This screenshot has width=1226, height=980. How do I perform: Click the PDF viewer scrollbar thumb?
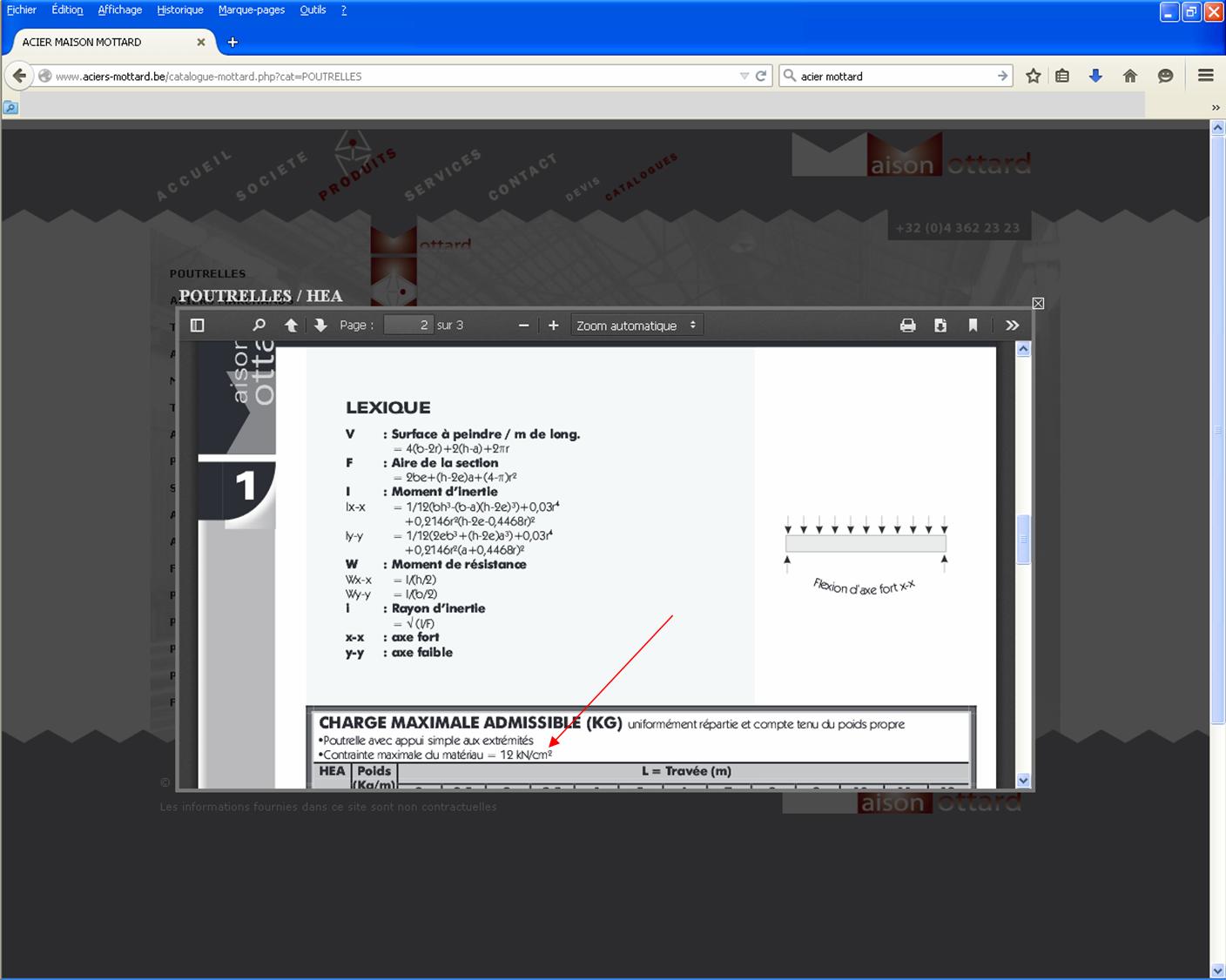click(x=1024, y=540)
